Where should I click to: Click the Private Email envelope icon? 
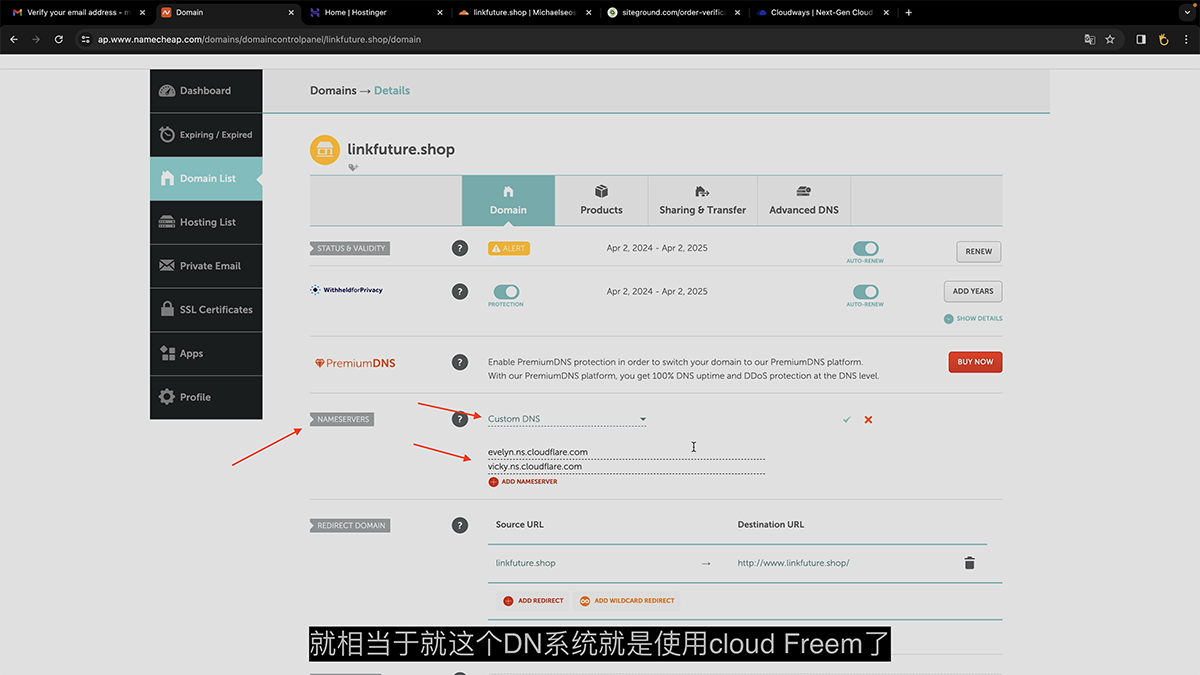pos(167,266)
